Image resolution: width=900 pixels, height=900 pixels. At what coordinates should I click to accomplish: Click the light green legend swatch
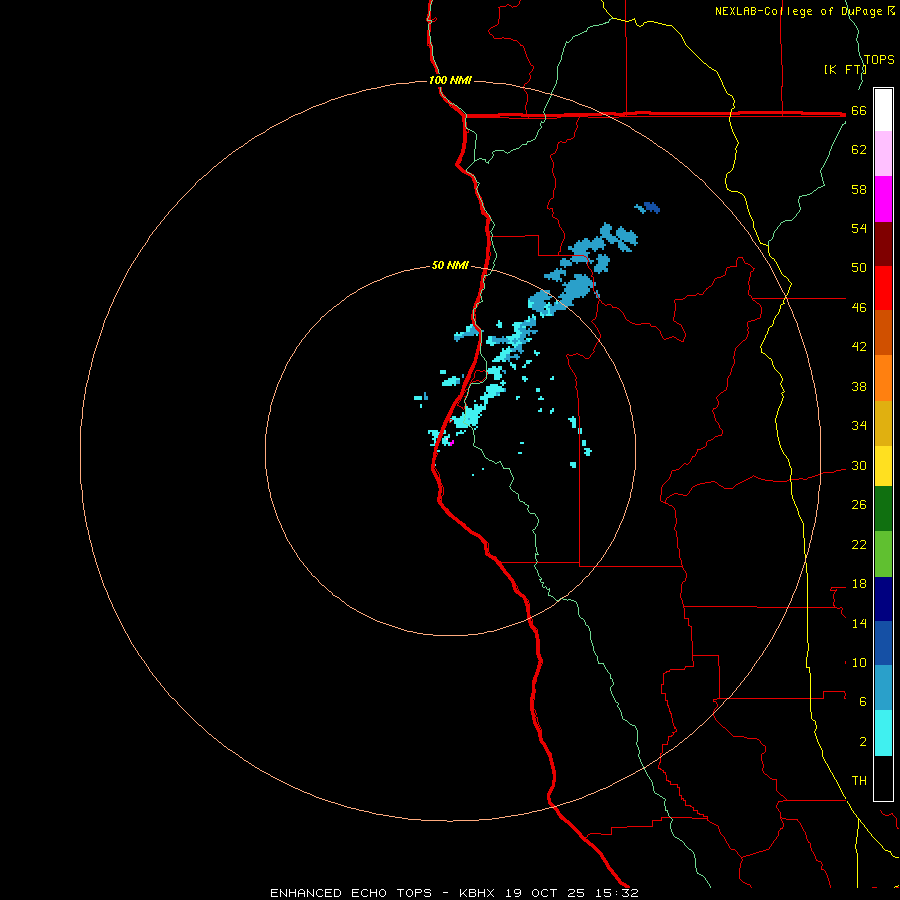(883, 554)
